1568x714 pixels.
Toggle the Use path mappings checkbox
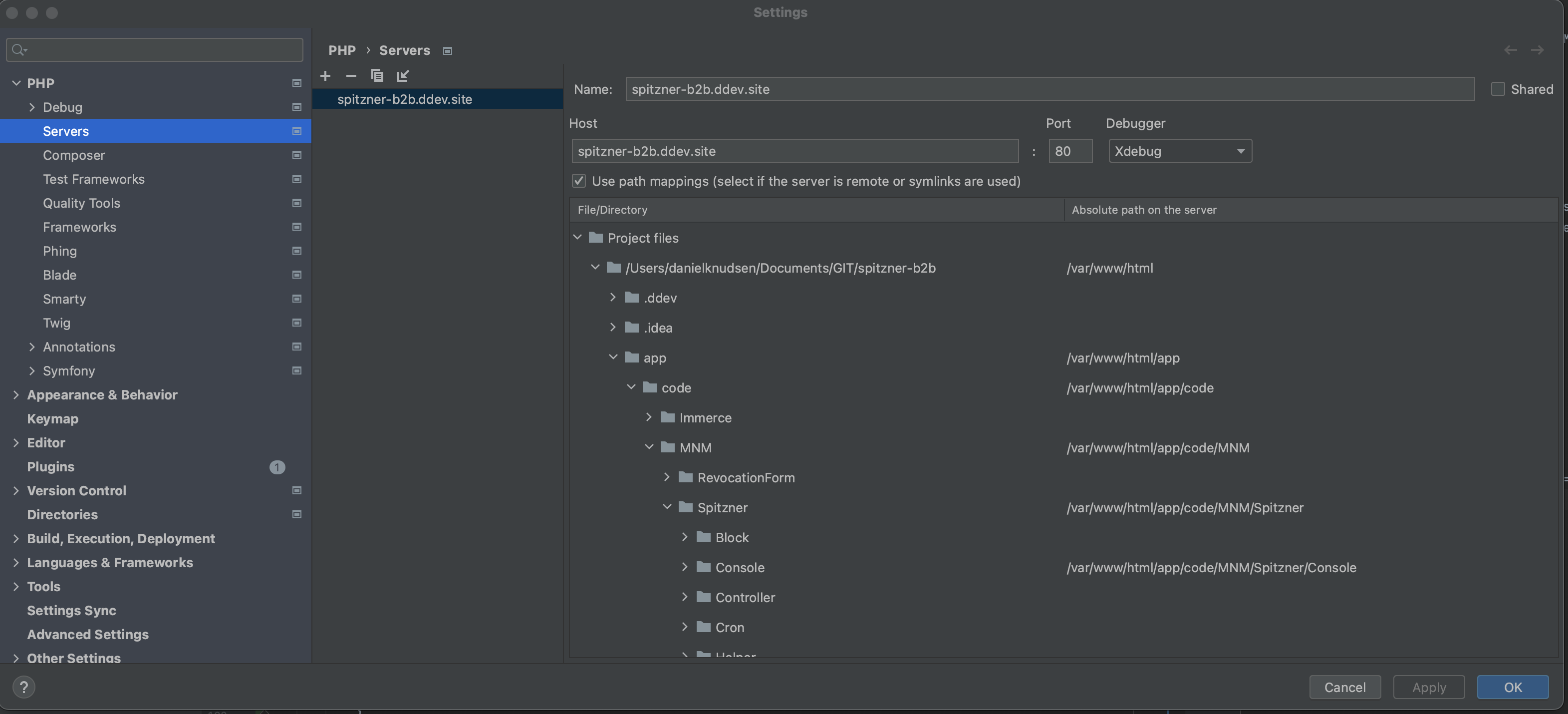[x=578, y=182]
